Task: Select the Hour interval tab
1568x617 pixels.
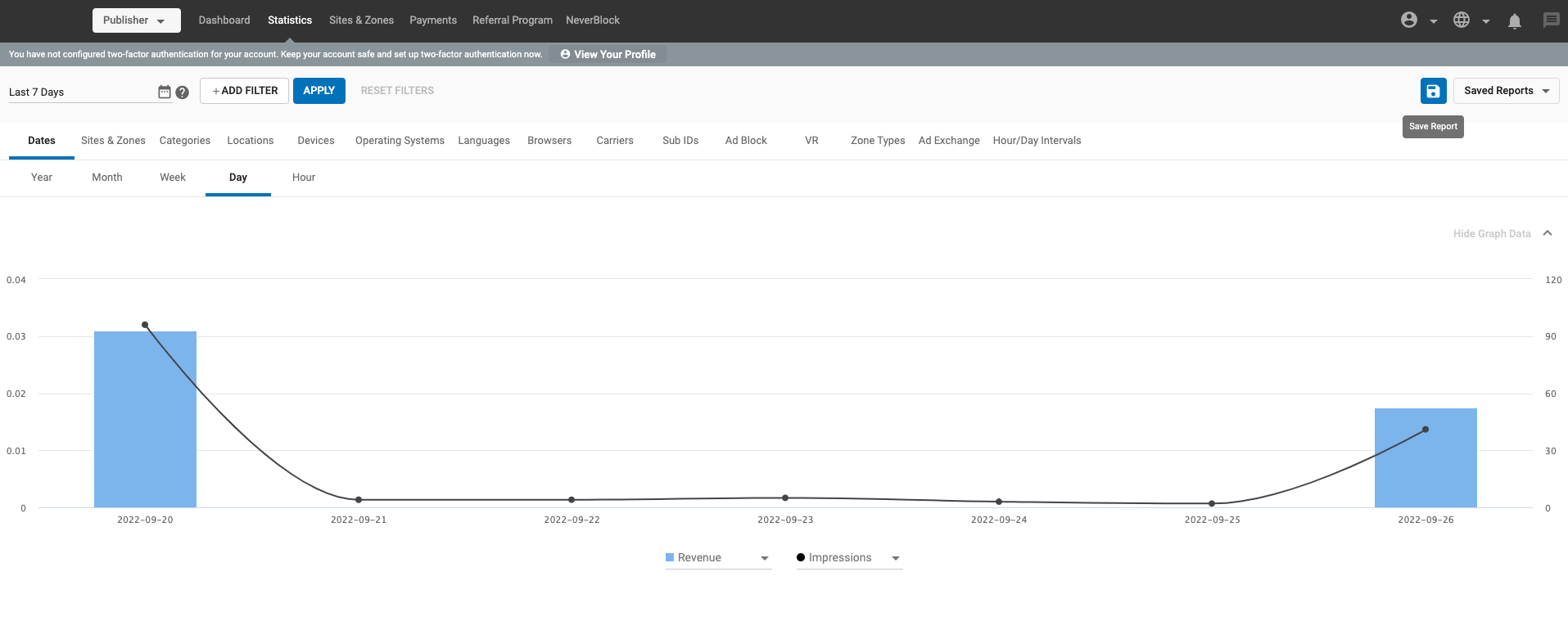Action: tap(304, 178)
